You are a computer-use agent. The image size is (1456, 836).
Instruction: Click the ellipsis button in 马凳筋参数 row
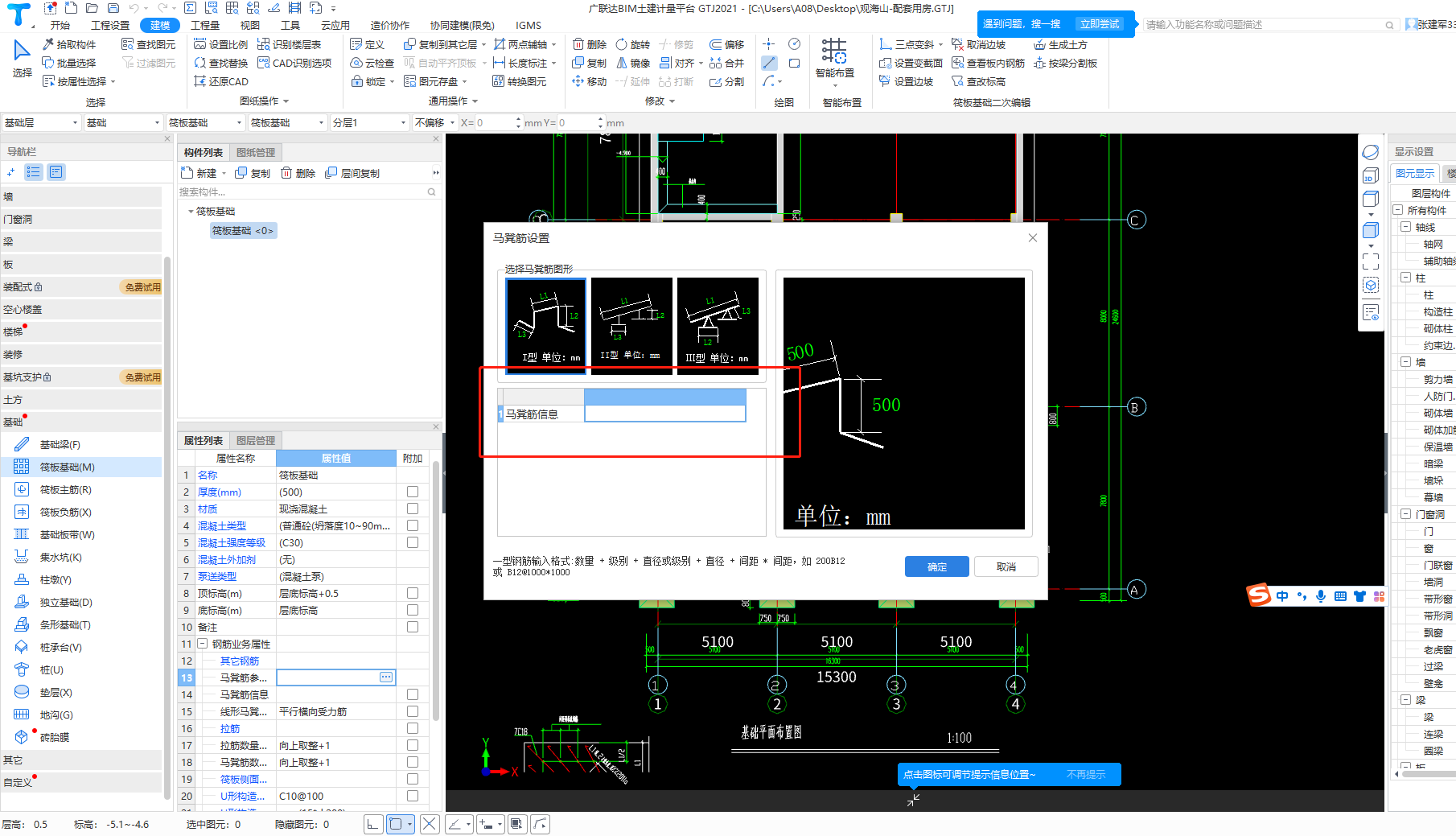(x=386, y=677)
